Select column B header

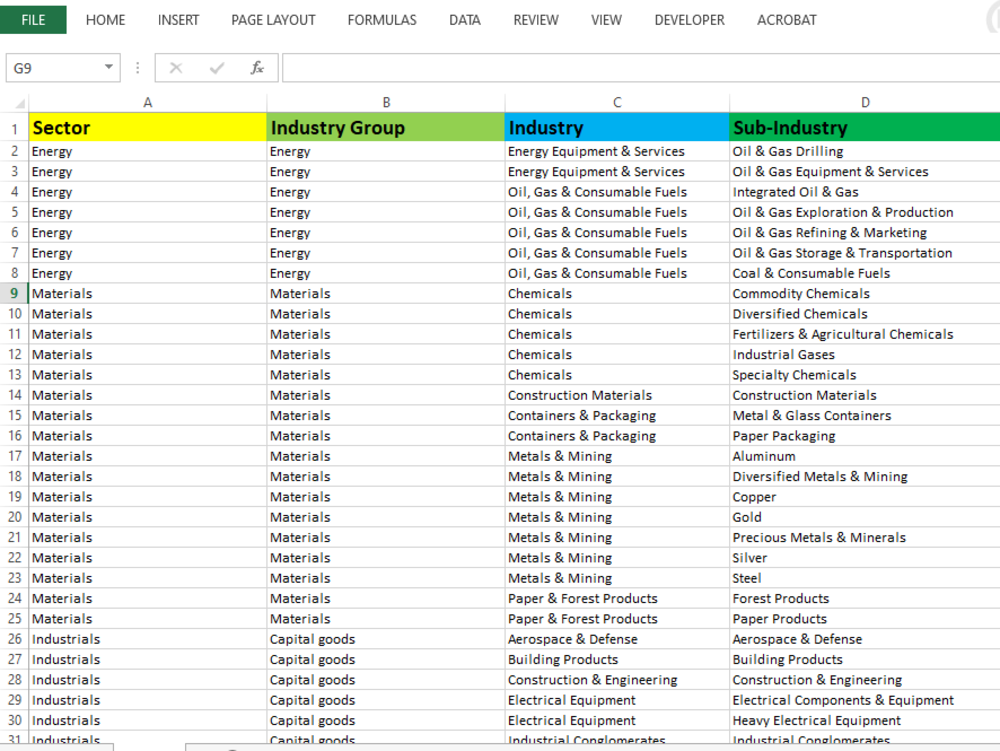(x=386, y=102)
